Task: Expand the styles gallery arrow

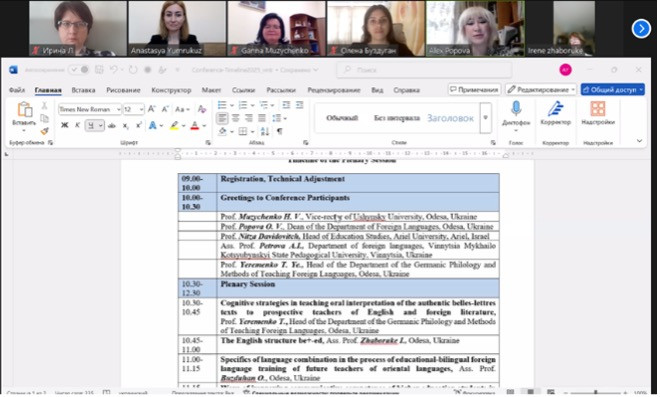Action: [486, 118]
